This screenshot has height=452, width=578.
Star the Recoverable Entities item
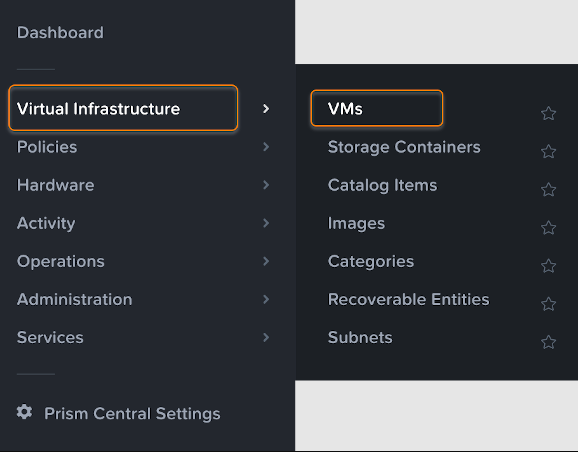549,304
